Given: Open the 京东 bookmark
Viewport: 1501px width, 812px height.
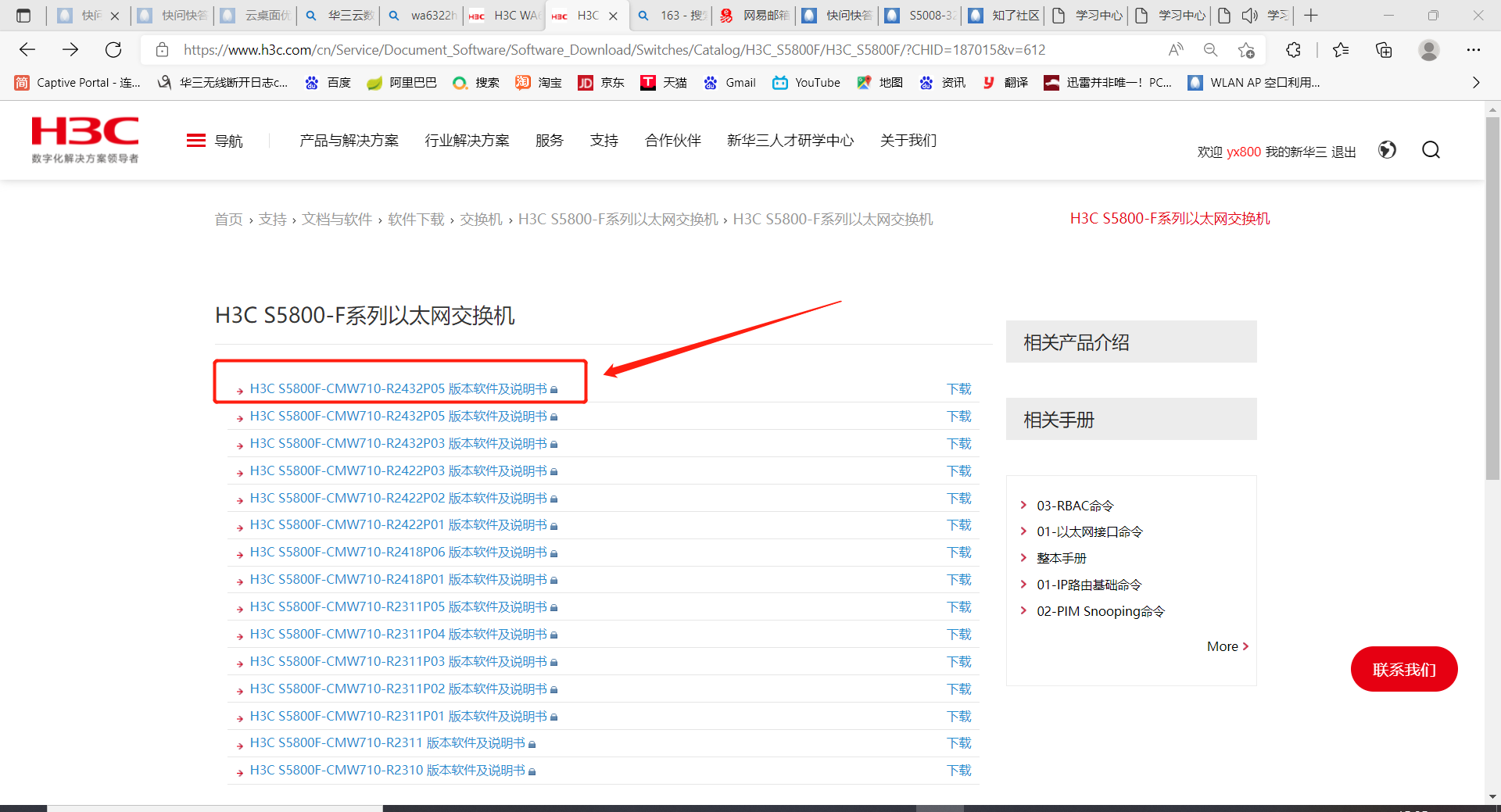Looking at the screenshot, I should tap(601, 83).
